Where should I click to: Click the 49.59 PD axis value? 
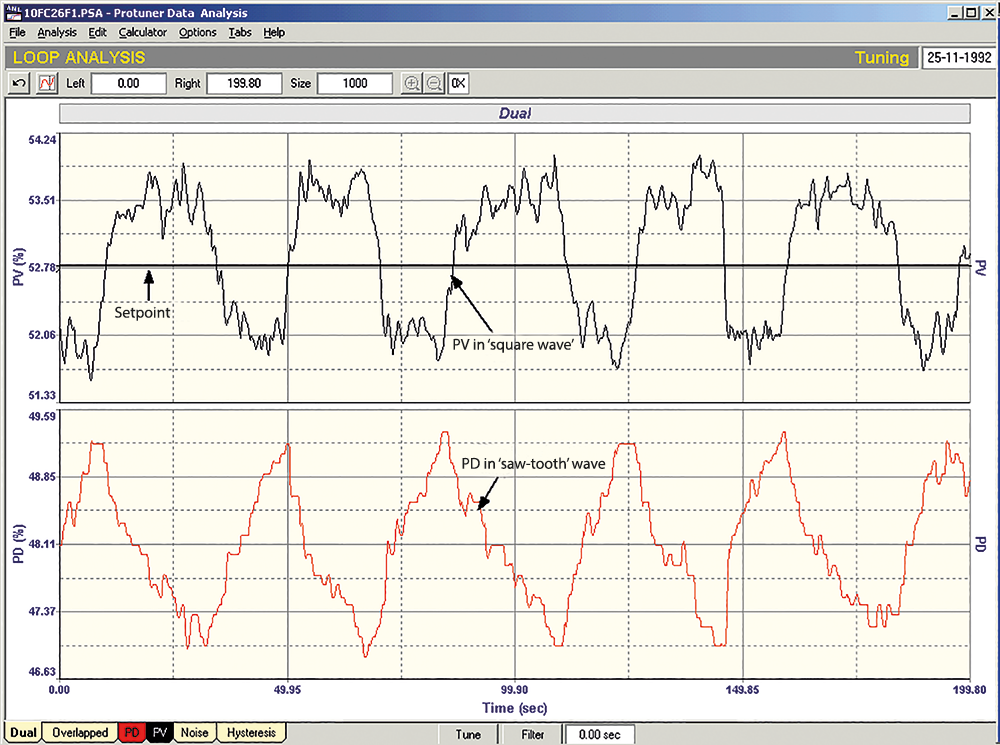coord(42,417)
